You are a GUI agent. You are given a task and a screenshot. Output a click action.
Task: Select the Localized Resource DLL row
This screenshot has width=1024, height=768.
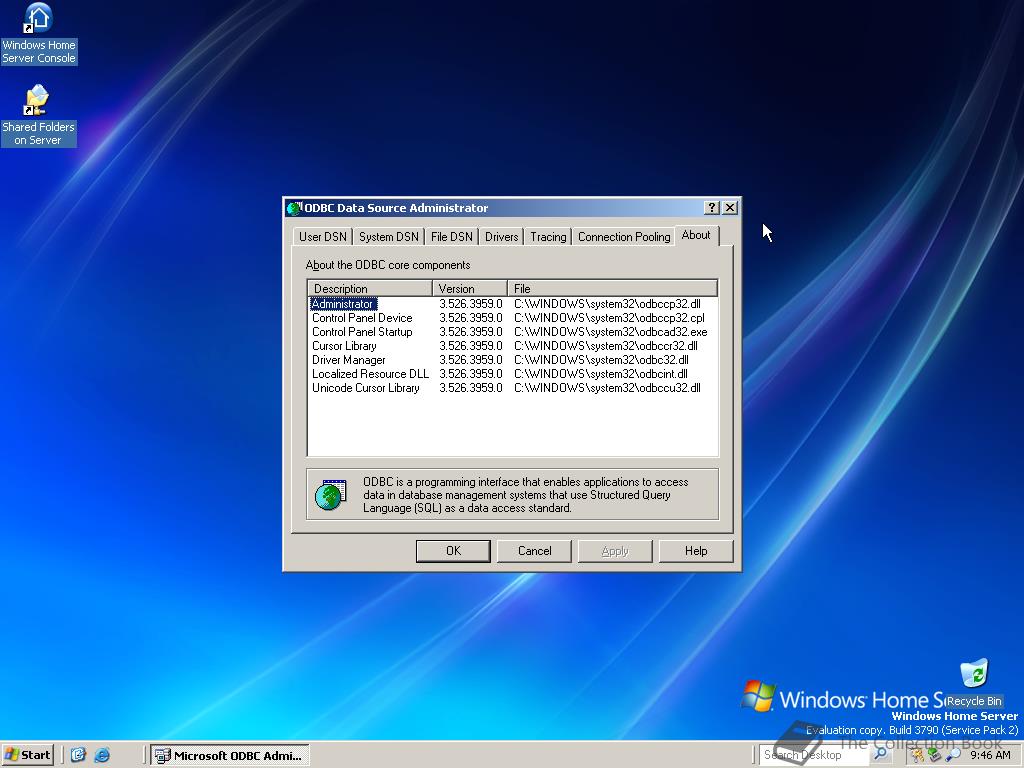pos(513,374)
